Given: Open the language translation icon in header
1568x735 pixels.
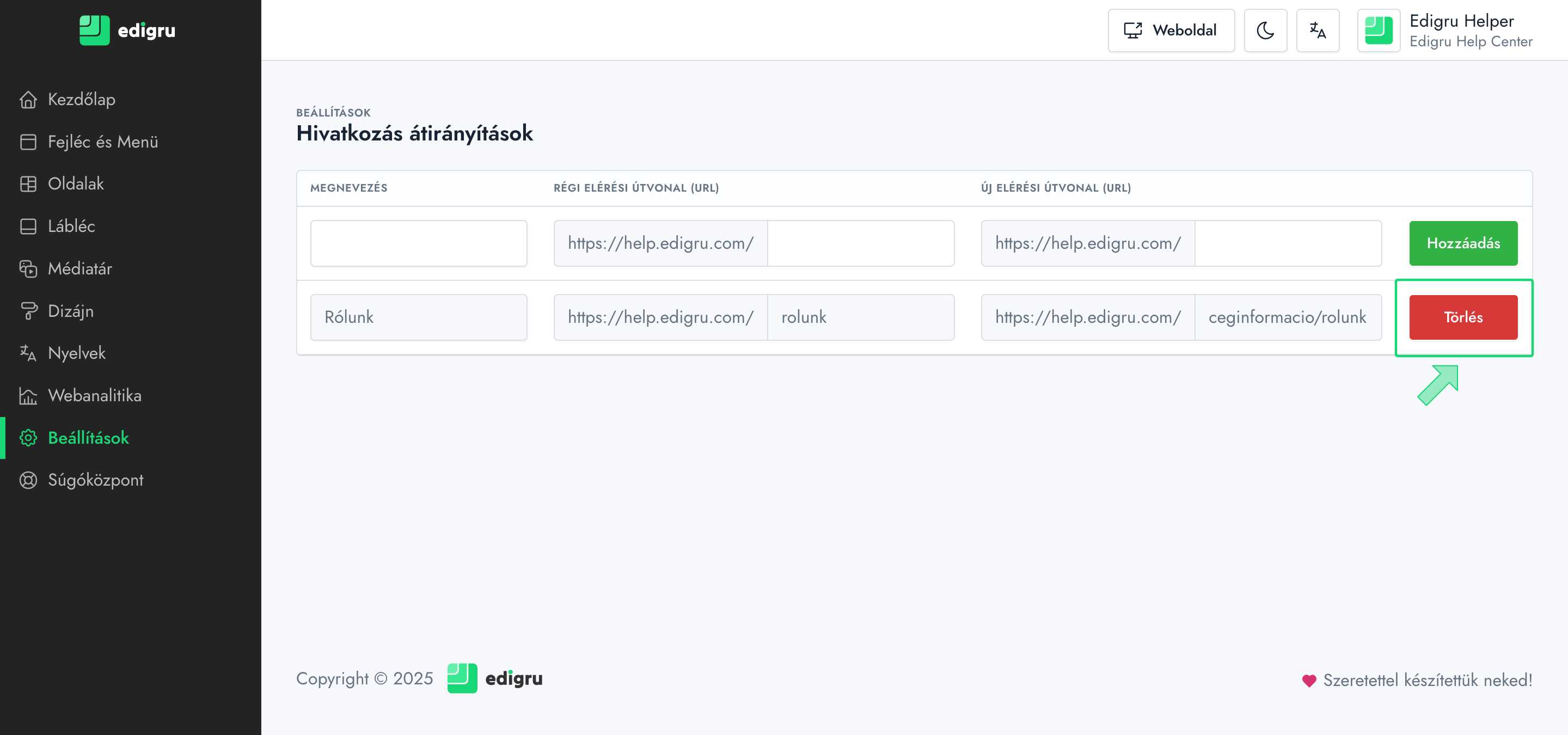Looking at the screenshot, I should [x=1317, y=30].
